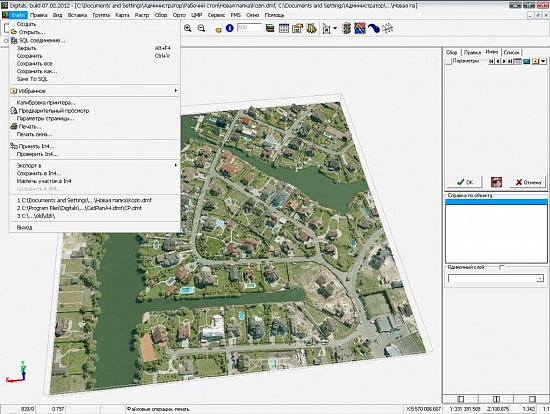Screen dimensions: 550x414
Task: Click the traffic light toolbar icon
Action: click(x=347, y=28)
